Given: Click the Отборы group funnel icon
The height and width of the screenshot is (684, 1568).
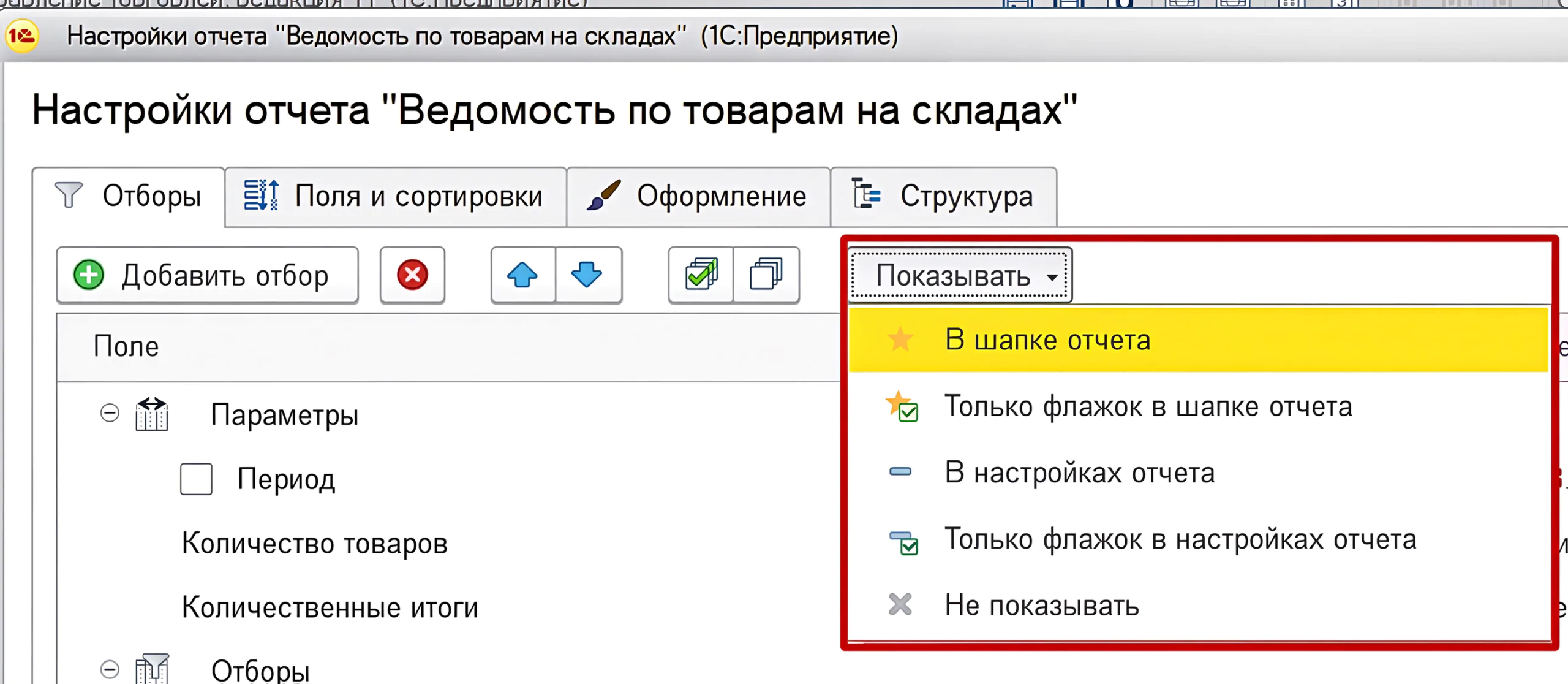Looking at the screenshot, I should (x=152, y=668).
